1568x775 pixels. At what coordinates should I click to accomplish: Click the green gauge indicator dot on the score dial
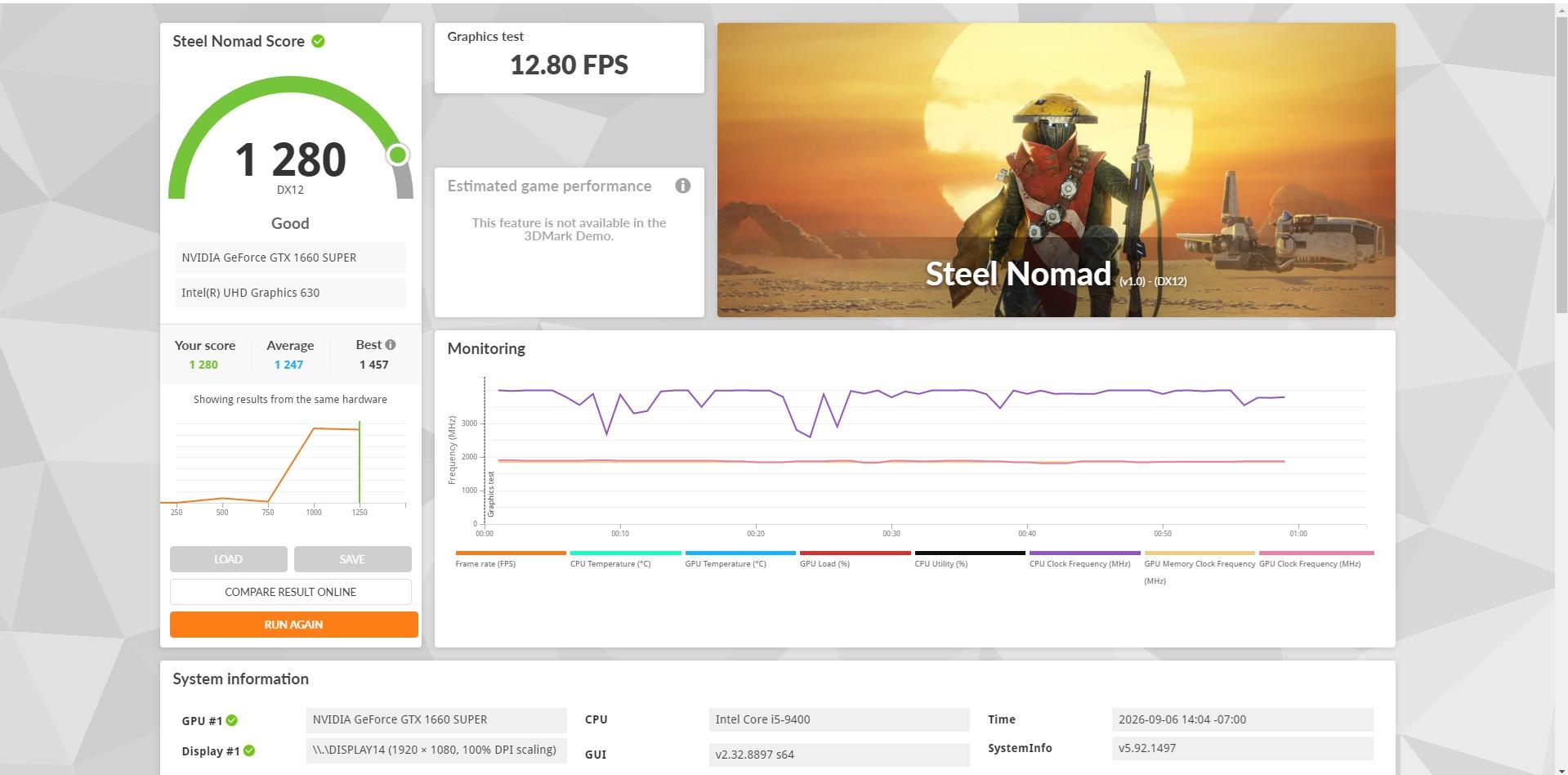click(398, 155)
